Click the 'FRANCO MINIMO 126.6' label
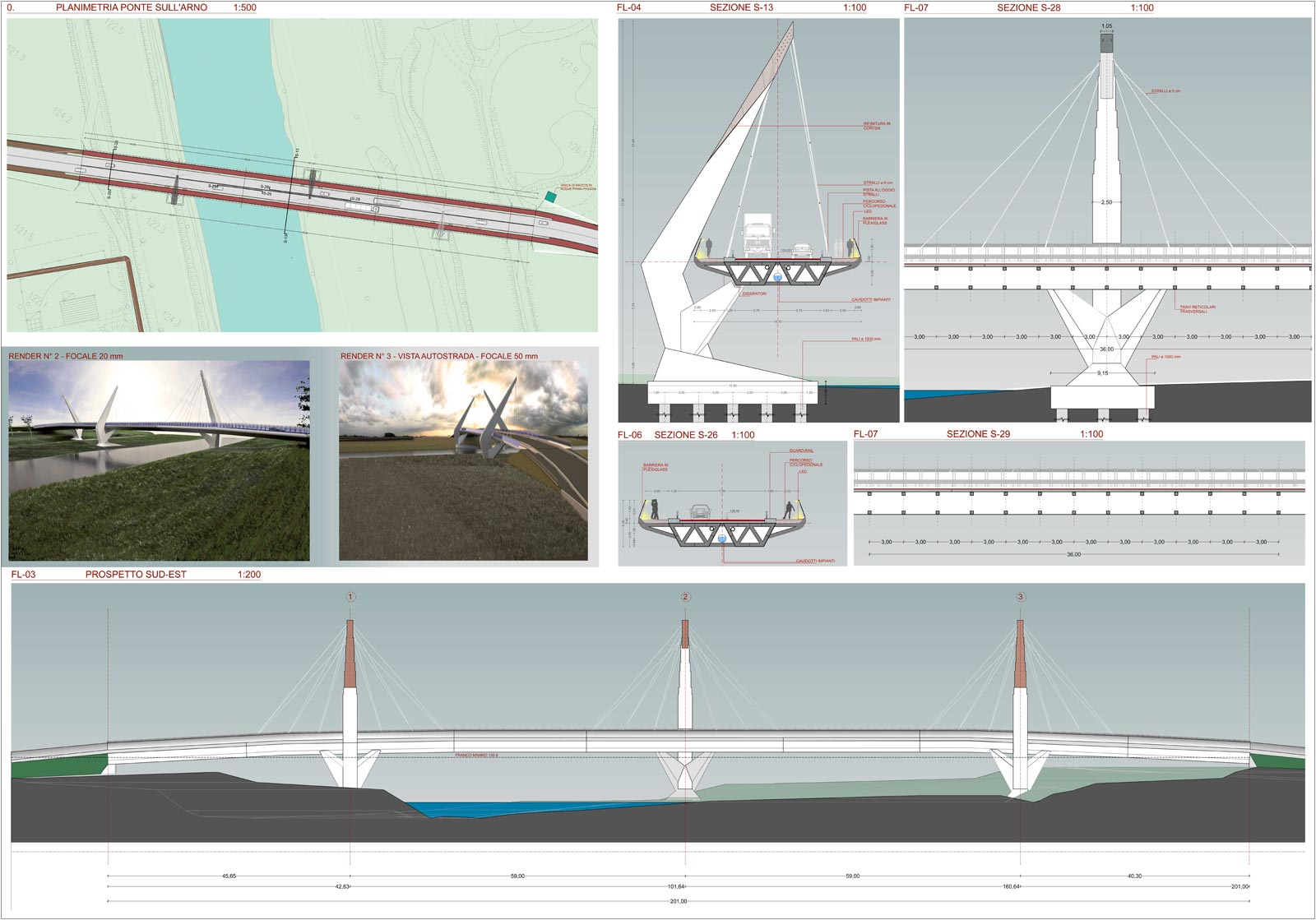The height and width of the screenshot is (920, 1316). (476, 755)
